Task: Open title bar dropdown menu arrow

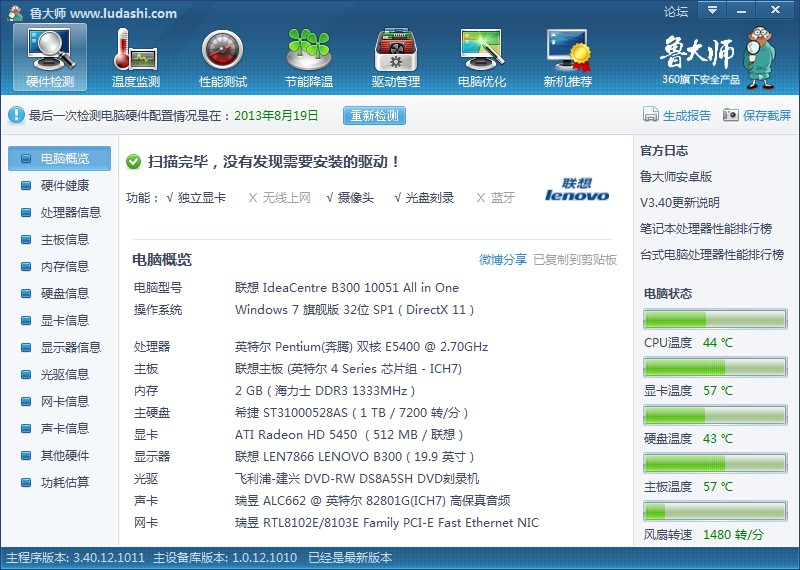Action: click(x=712, y=10)
